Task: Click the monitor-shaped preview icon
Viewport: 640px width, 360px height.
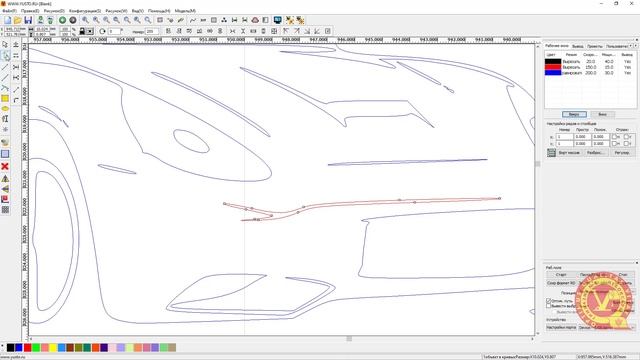Action: coord(278,20)
